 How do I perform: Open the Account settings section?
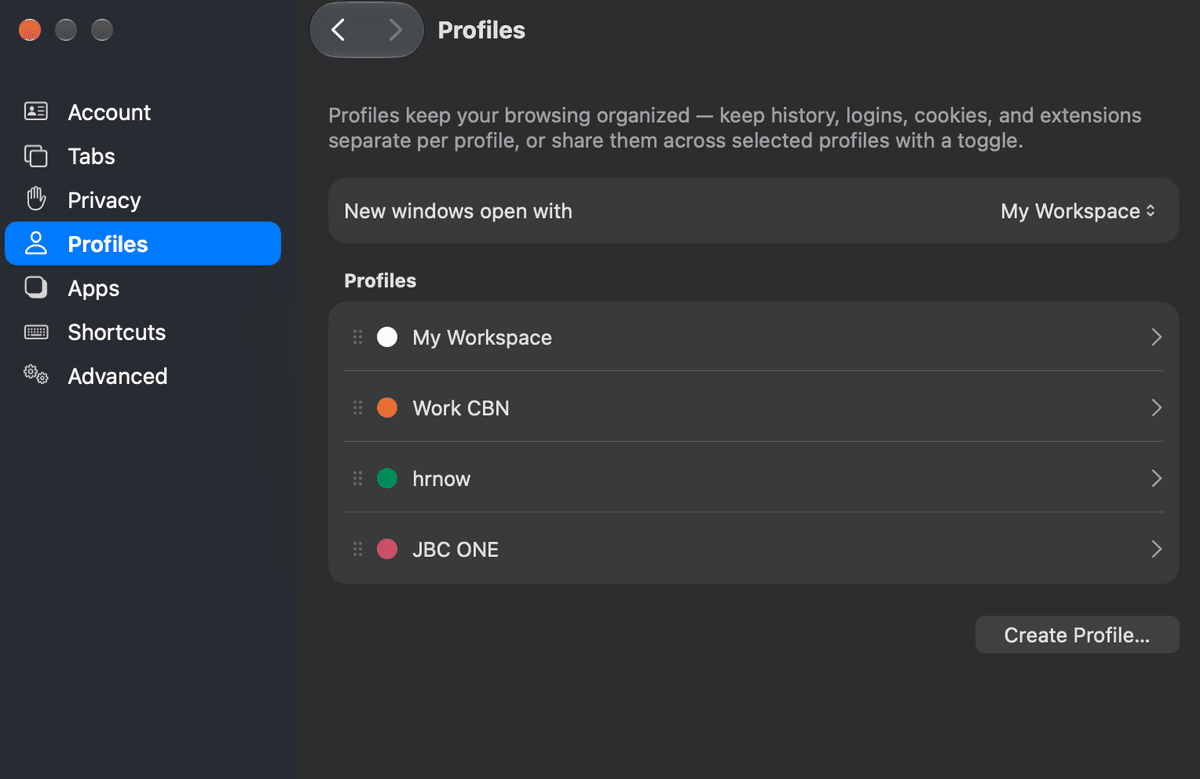pyautogui.click(x=143, y=112)
